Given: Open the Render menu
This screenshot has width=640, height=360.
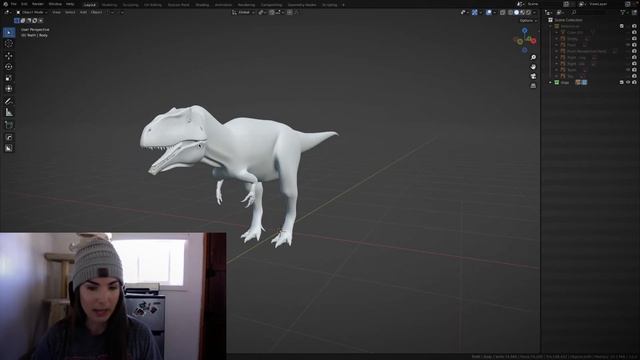Looking at the screenshot, I should 38,4.
